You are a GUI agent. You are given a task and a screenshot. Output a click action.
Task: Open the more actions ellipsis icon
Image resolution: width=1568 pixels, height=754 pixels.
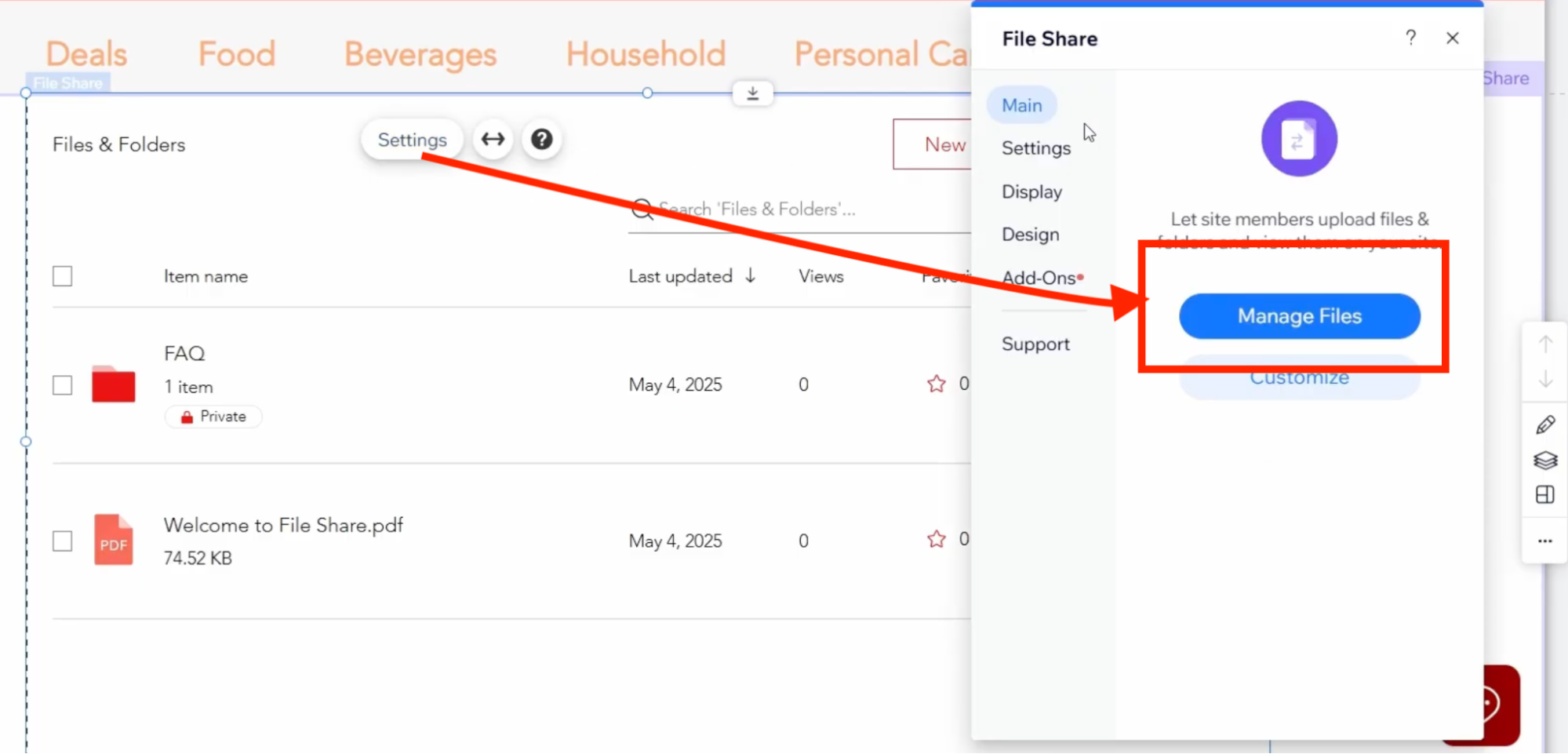click(1544, 541)
